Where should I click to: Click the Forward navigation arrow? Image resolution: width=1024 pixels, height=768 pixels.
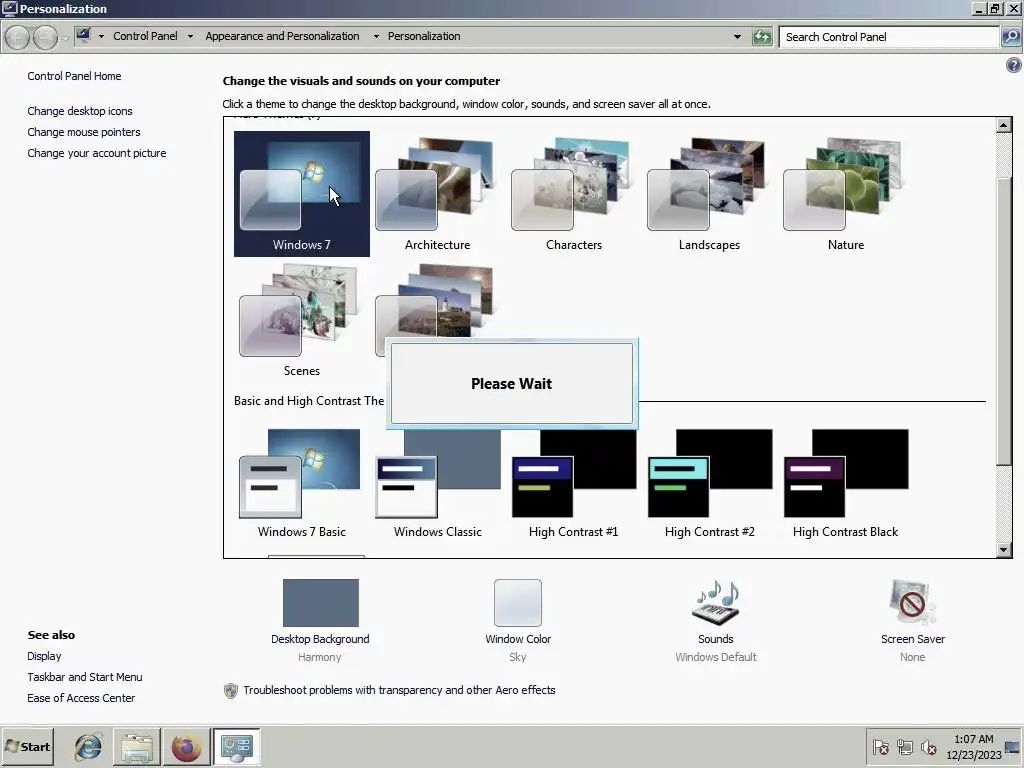(x=45, y=37)
